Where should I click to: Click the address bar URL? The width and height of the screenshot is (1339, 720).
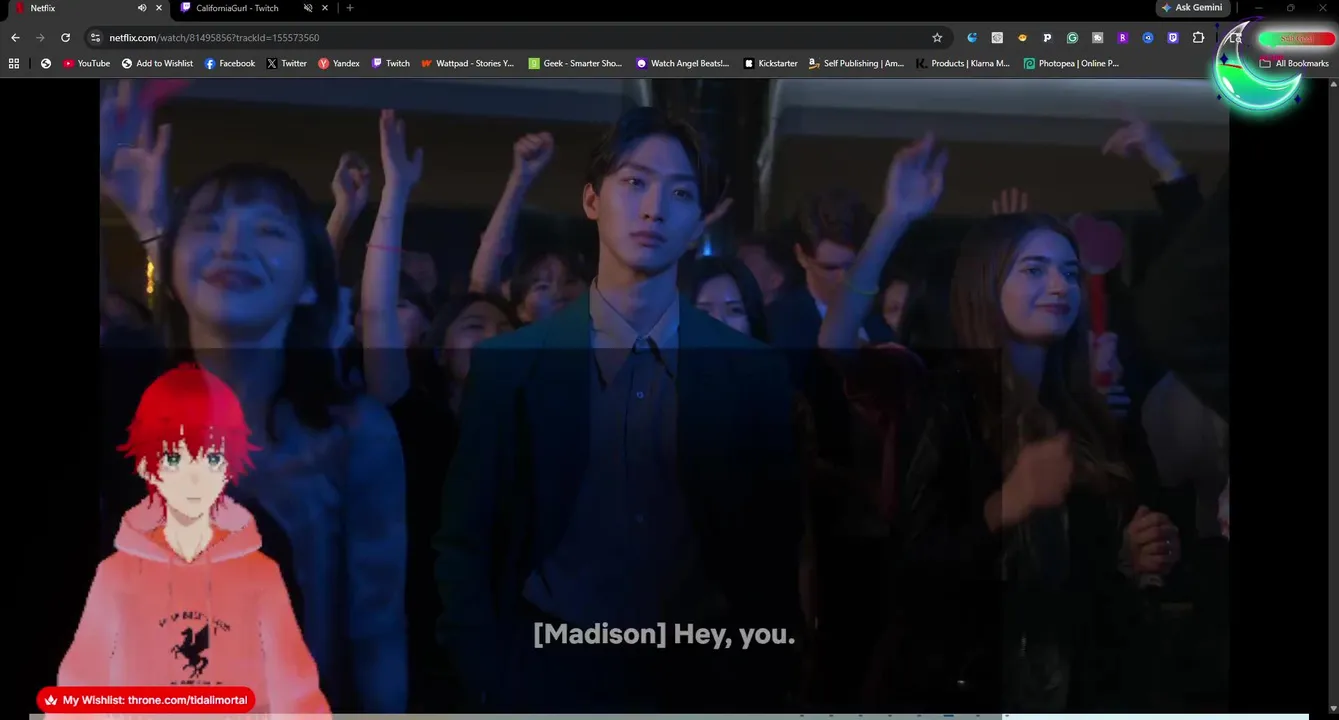pos(214,38)
